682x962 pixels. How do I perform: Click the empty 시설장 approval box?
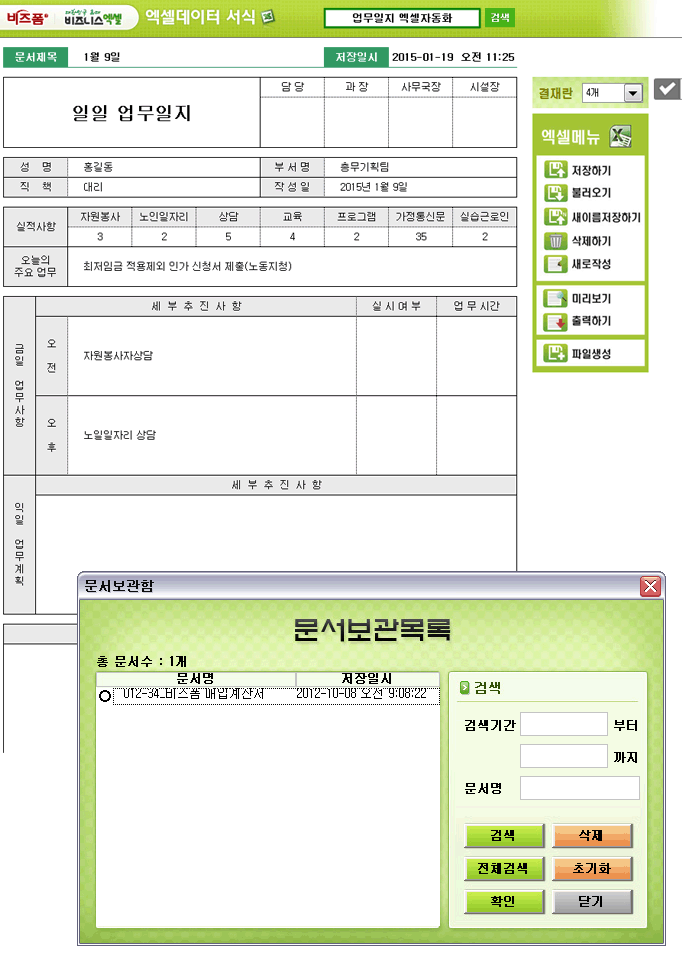click(485, 121)
